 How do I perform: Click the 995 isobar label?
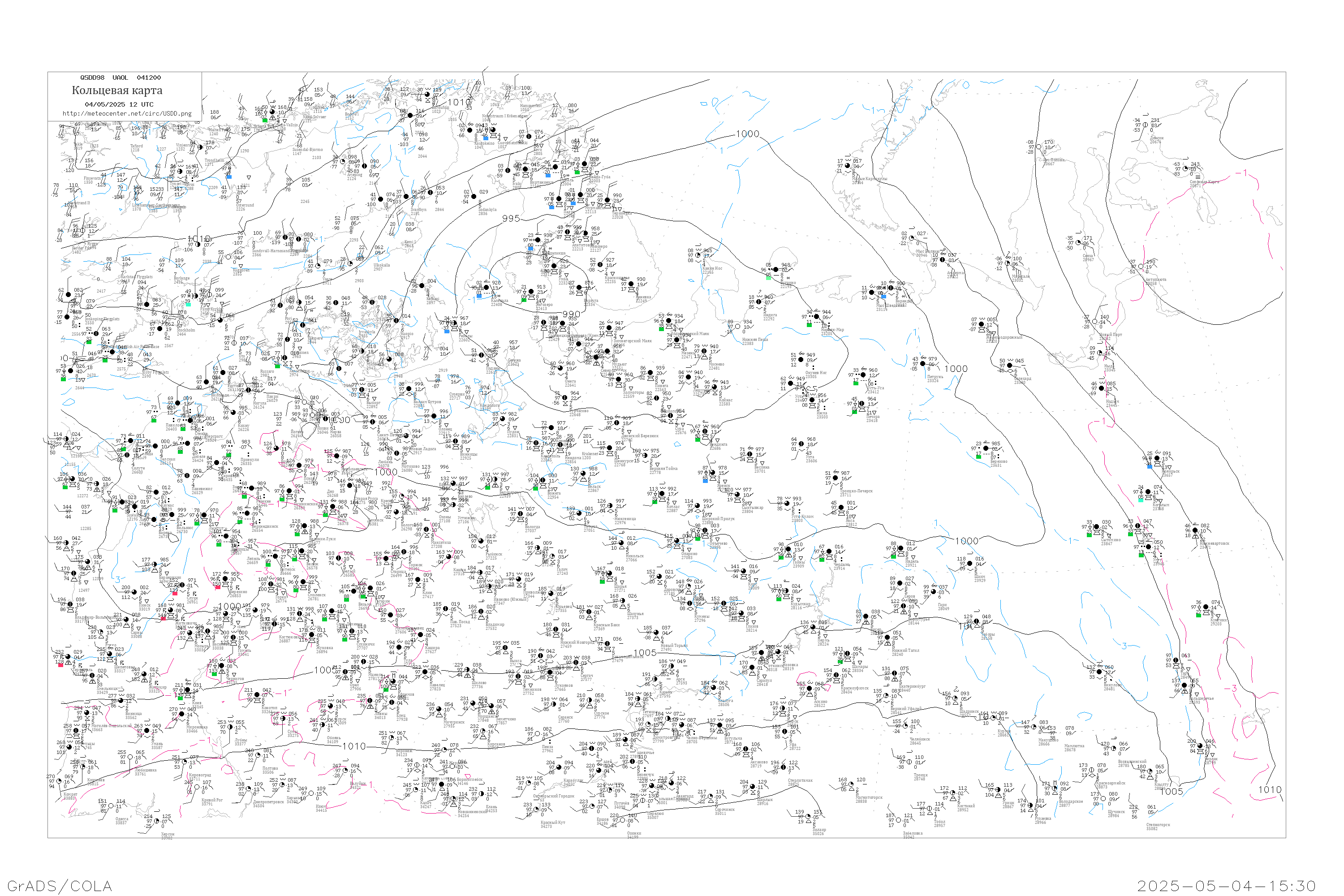click(511, 218)
